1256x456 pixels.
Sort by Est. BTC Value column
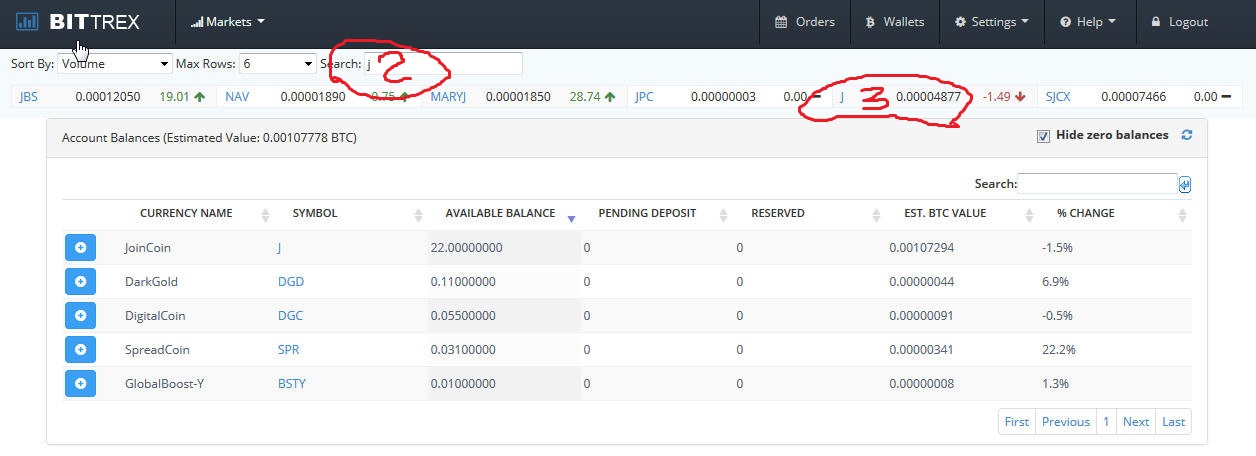coord(945,213)
